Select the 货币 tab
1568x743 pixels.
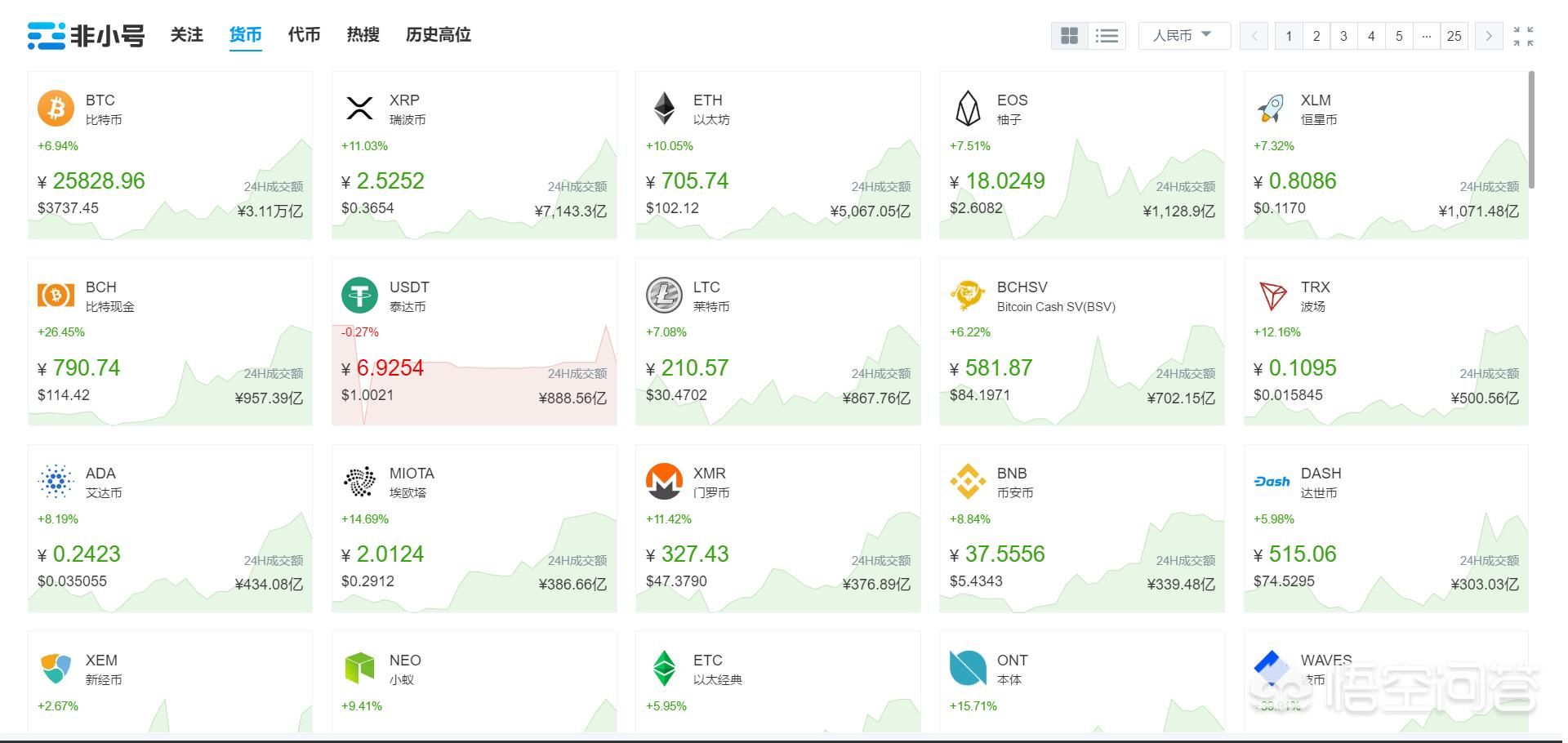245,34
